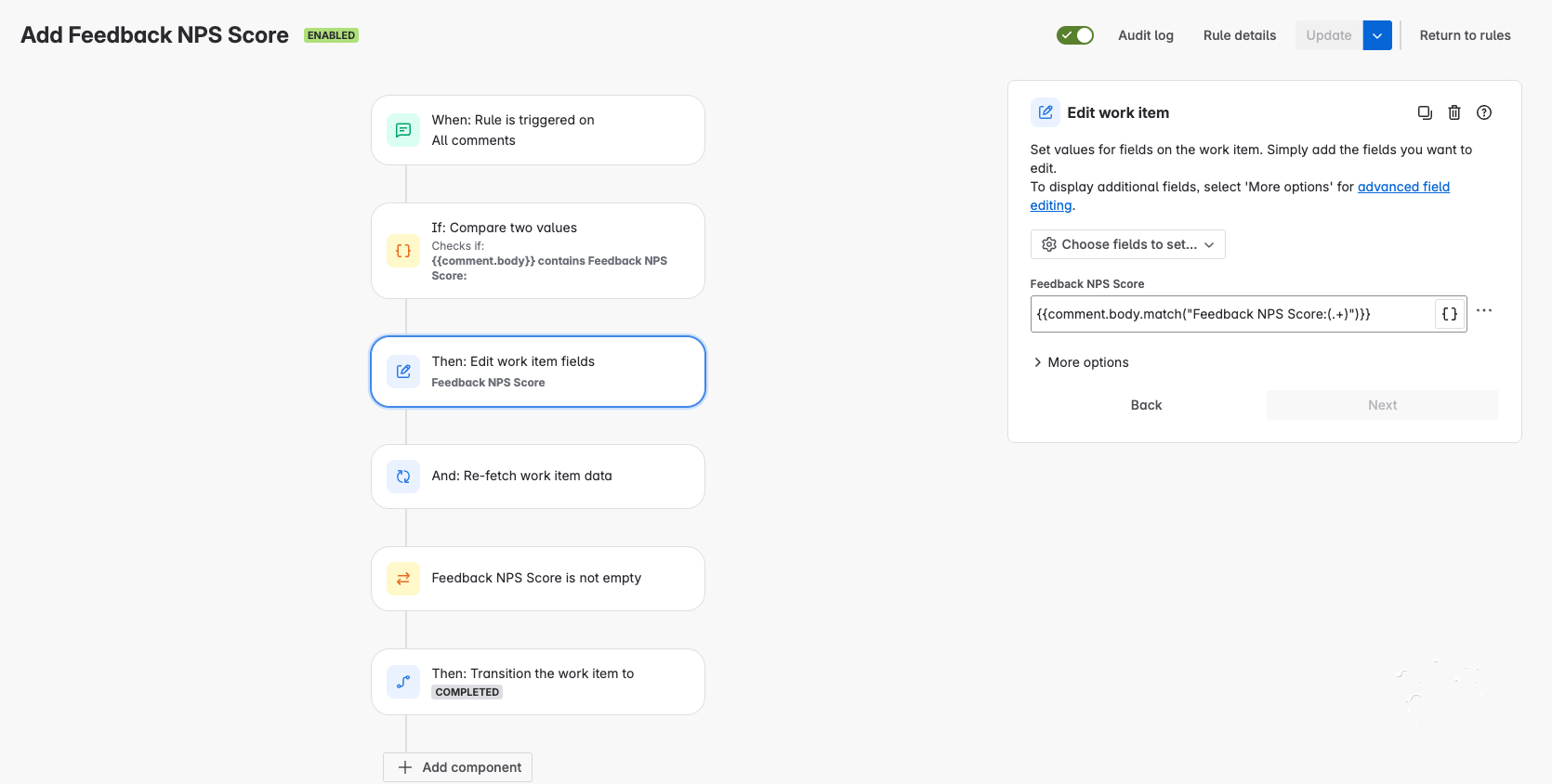Click the Add component button

[x=457, y=767]
